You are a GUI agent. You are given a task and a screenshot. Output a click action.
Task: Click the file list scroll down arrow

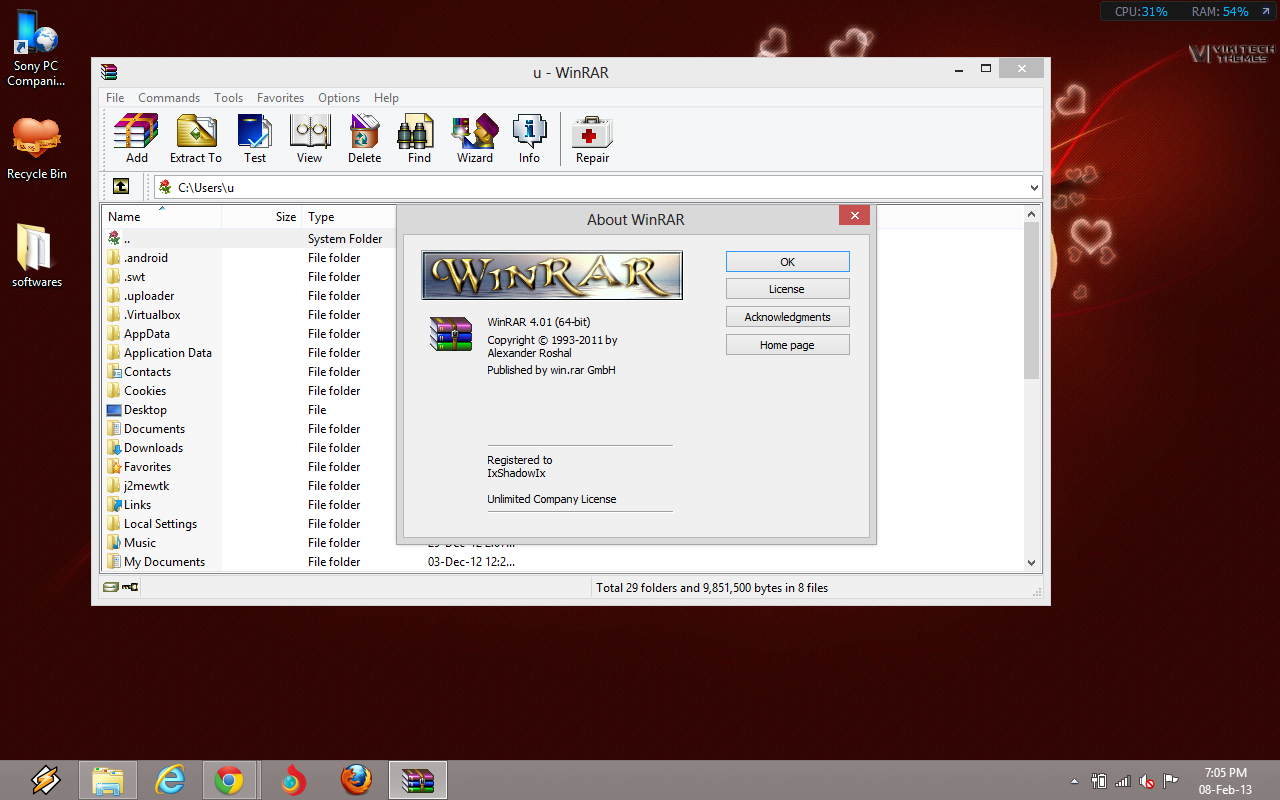click(1032, 563)
